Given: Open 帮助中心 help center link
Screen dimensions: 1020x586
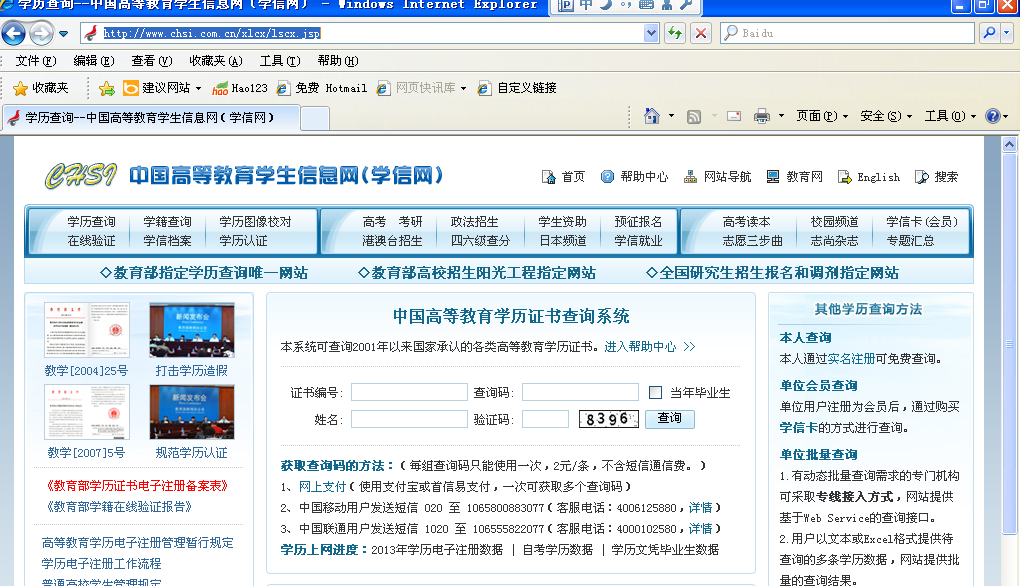Looking at the screenshot, I should pyautogui.click(x=634, y=177).
